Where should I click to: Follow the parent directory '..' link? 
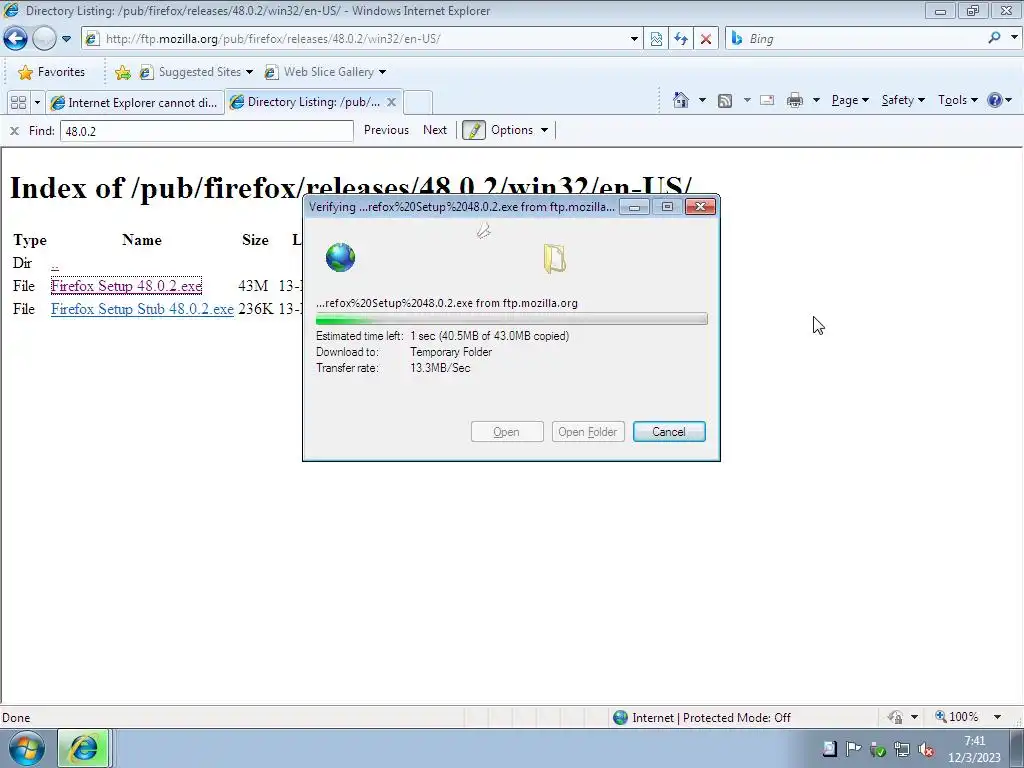click(54, 263)
